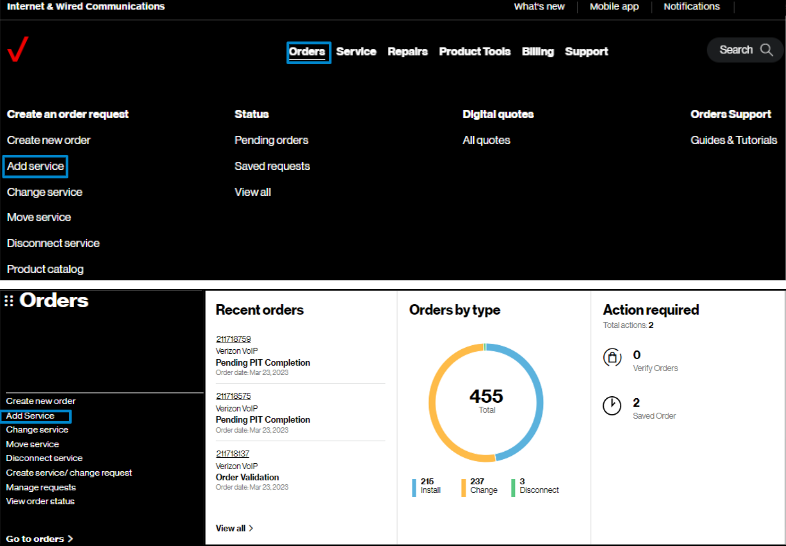Click Create service/ change request

pyautogui.click(x=69, y=473)
